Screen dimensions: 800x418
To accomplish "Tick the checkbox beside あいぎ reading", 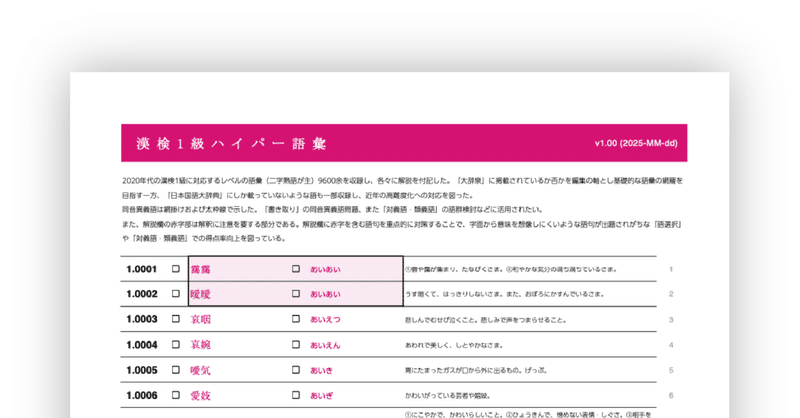I will pyautogui.click(x=296, y=395).
